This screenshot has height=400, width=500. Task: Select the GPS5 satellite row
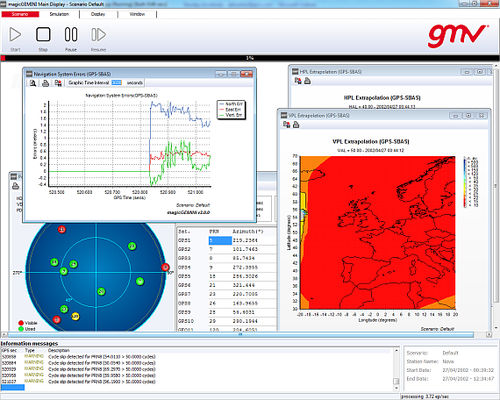pos(227,276)
